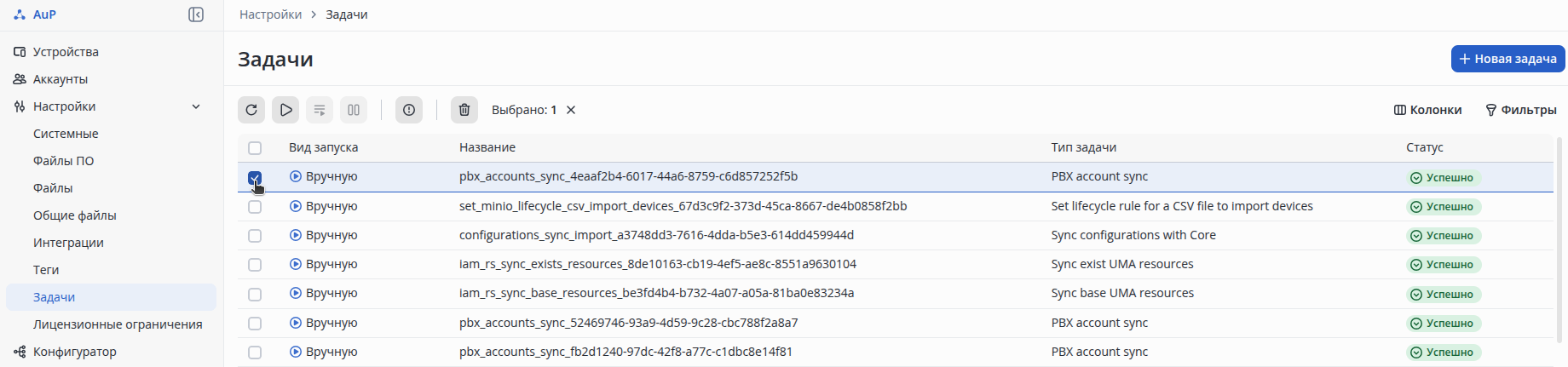
Task: Check the pbx_accounts_sync_fb2d1240 row checkbox
Action: pos(255,353)
